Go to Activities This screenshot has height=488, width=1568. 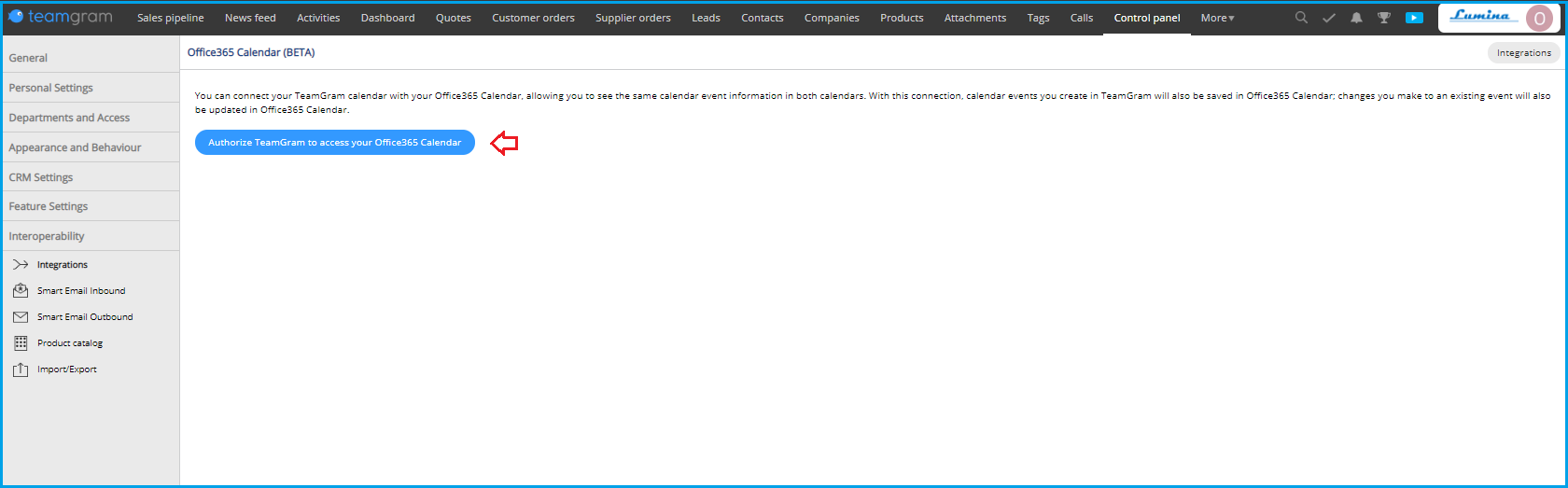click(318, 18)
